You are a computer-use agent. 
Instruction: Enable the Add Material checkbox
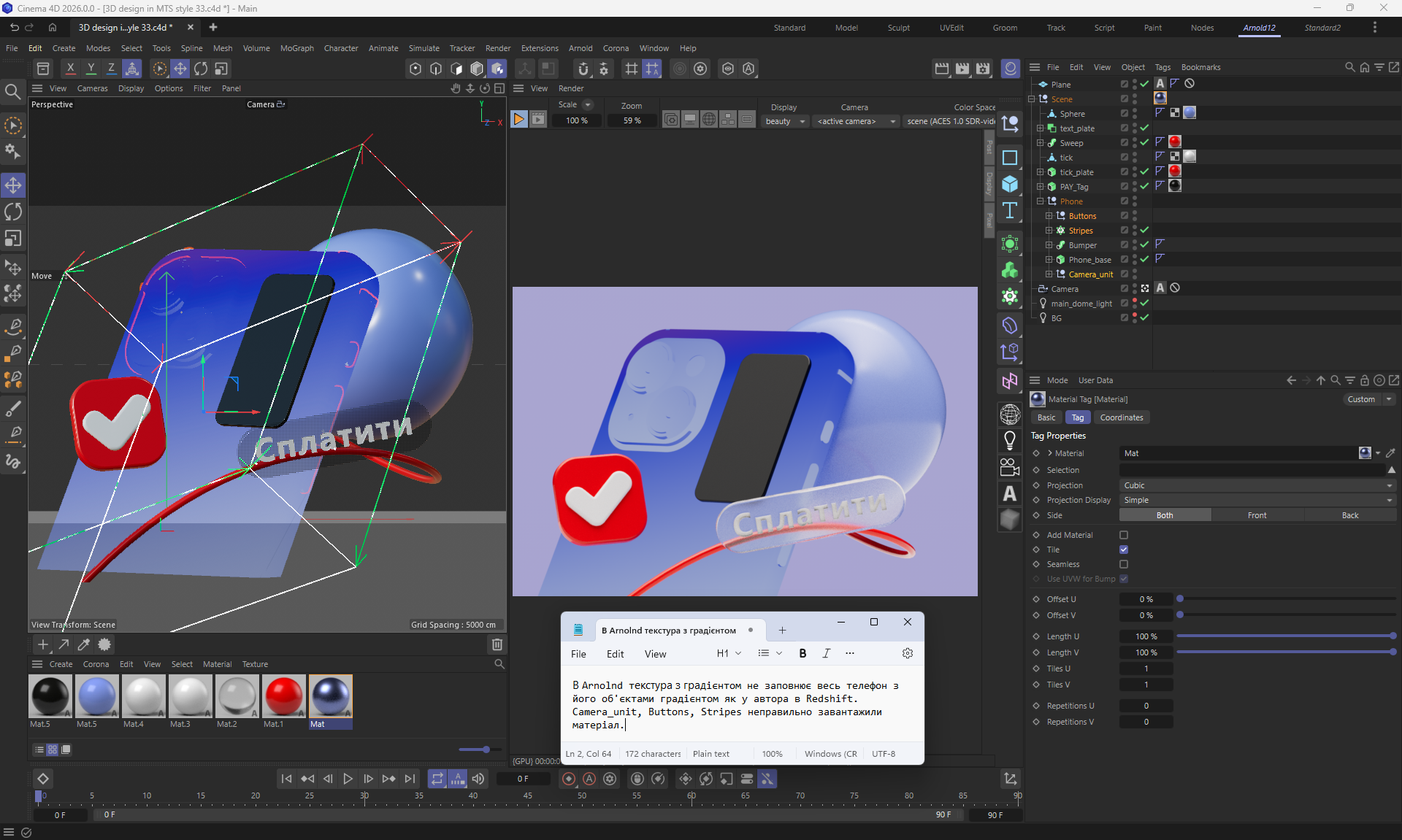[x=1124, y=535]
